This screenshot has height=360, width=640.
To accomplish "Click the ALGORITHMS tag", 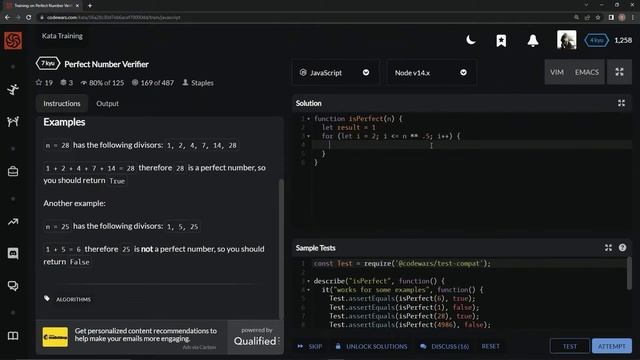I will (x=73, y=299).
